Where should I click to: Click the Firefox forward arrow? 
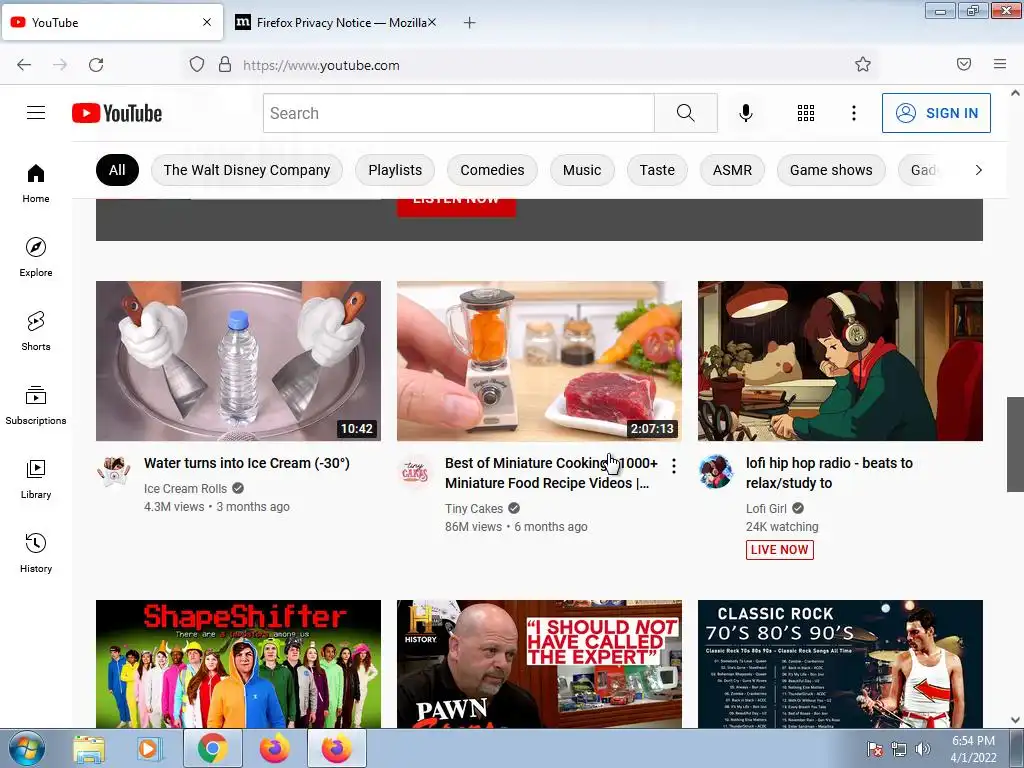(x=60, y=65)
